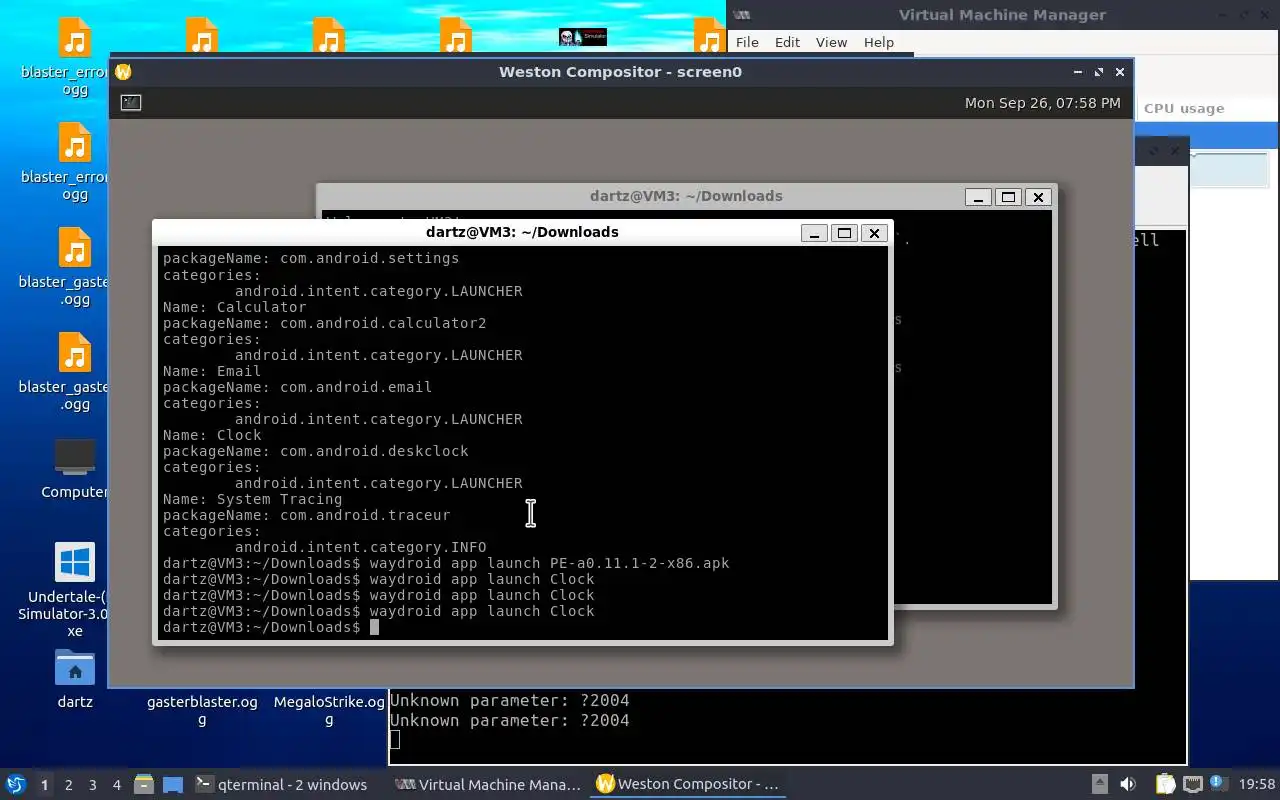Click CPU usage column header
Viewport: 1280px width, 800px height.
pos(1184,108)
